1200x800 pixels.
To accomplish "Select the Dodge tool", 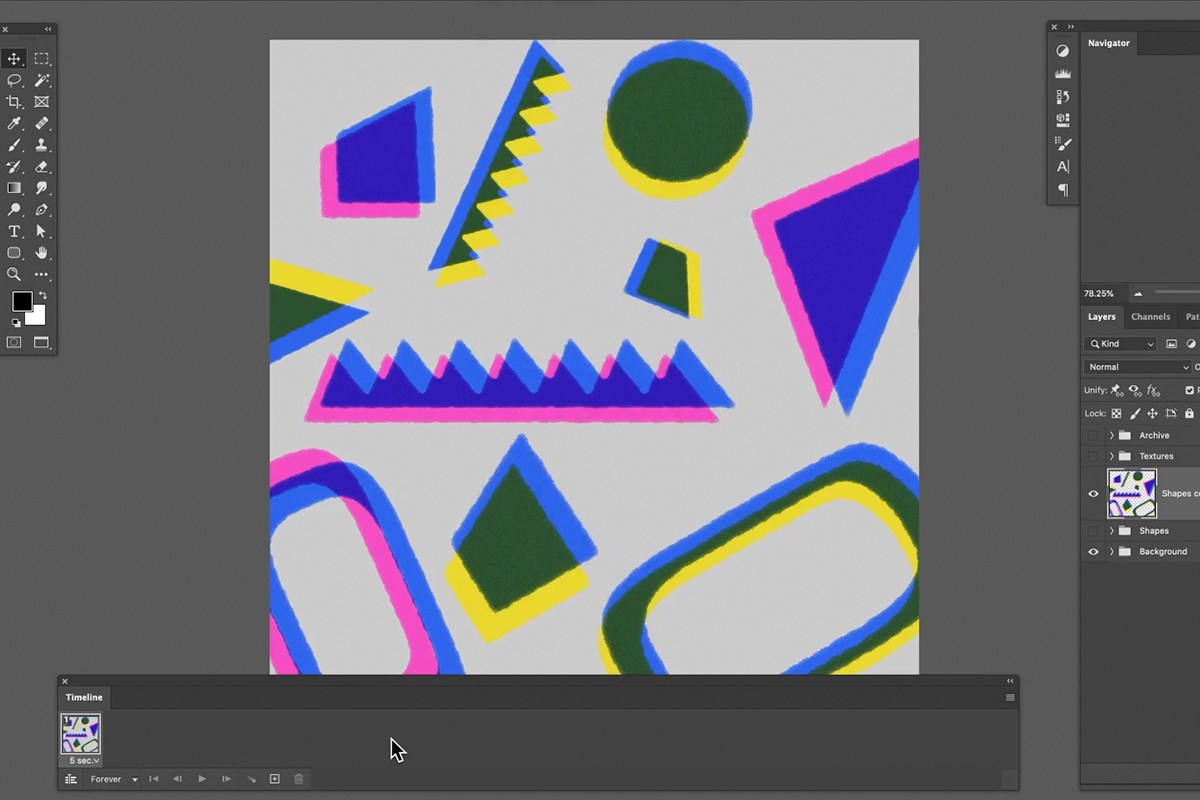I will click(14, 210).
